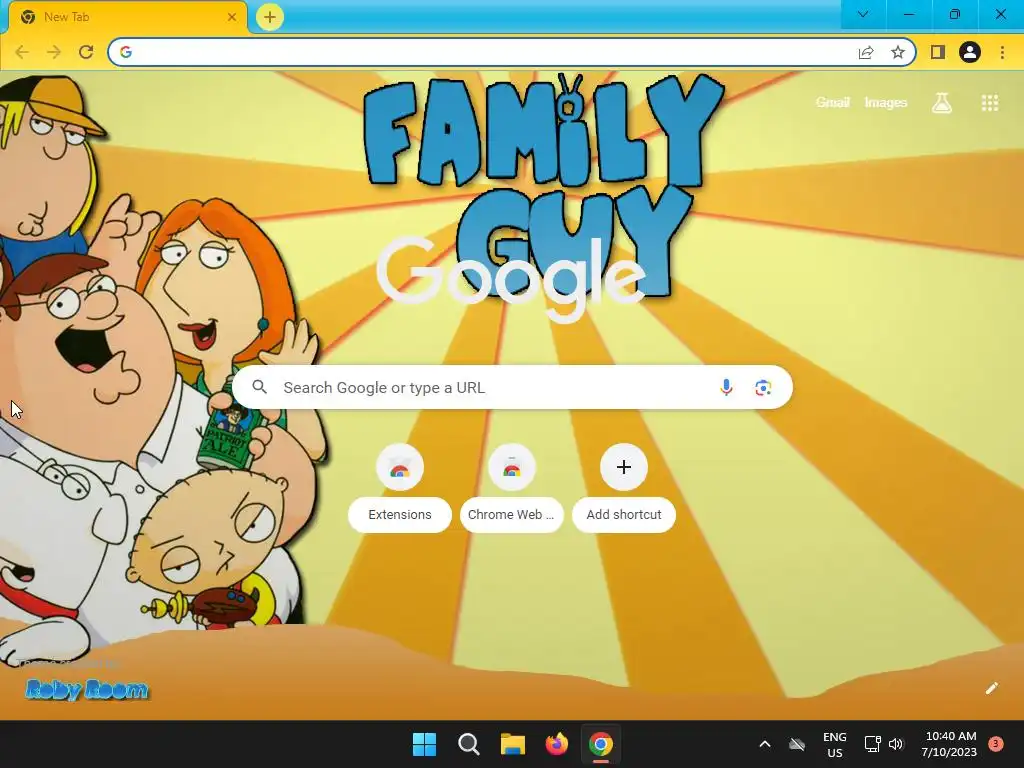Click the Extensions shortcut label
Viewport: 1024px width, 768px height.
point(400,515)
